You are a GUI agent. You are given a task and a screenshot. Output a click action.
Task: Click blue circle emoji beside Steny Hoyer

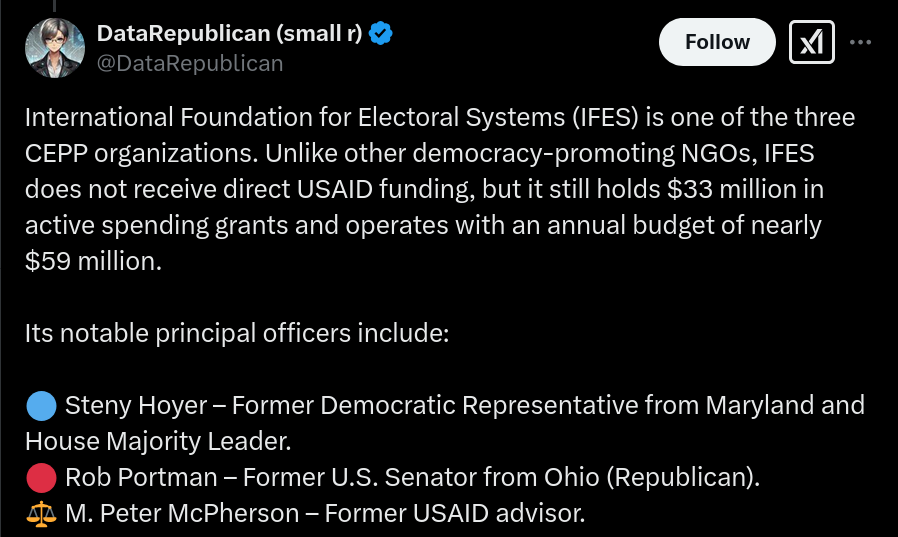tap(41, 406)
